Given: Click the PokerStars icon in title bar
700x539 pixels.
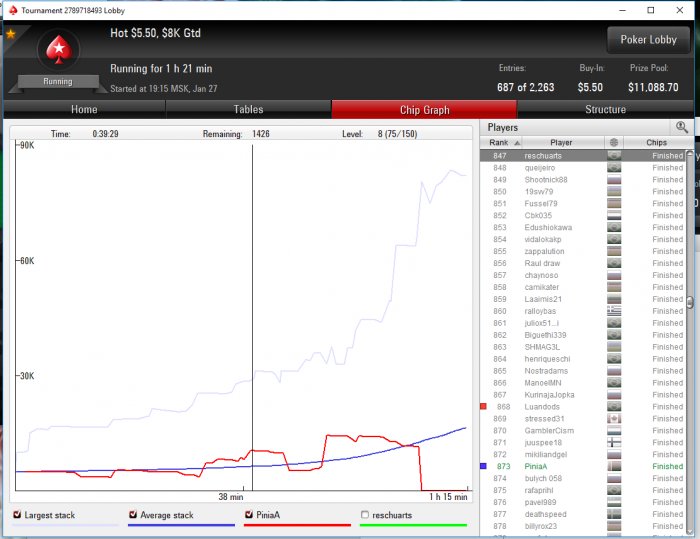Looking at the screenshot, I should click(13, 10).
